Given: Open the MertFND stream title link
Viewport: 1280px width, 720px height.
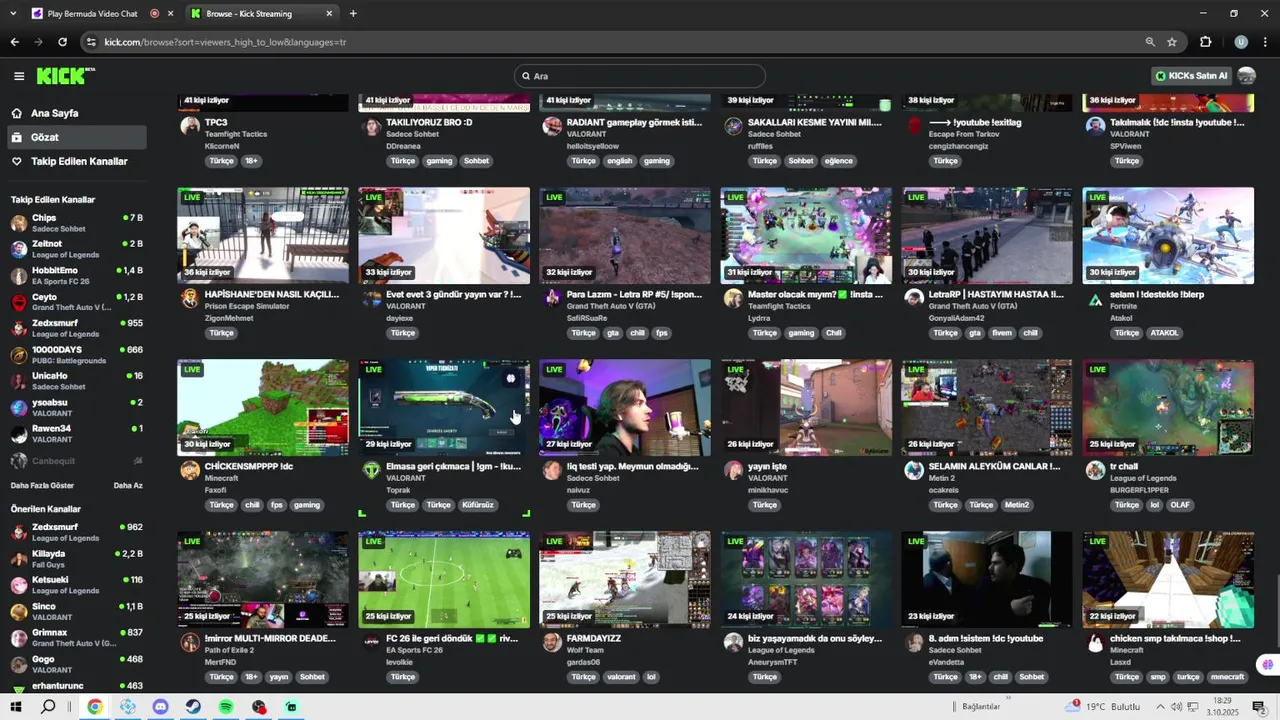Looking at the screenshot, I should pyautogui.click(x=270, y=638).
